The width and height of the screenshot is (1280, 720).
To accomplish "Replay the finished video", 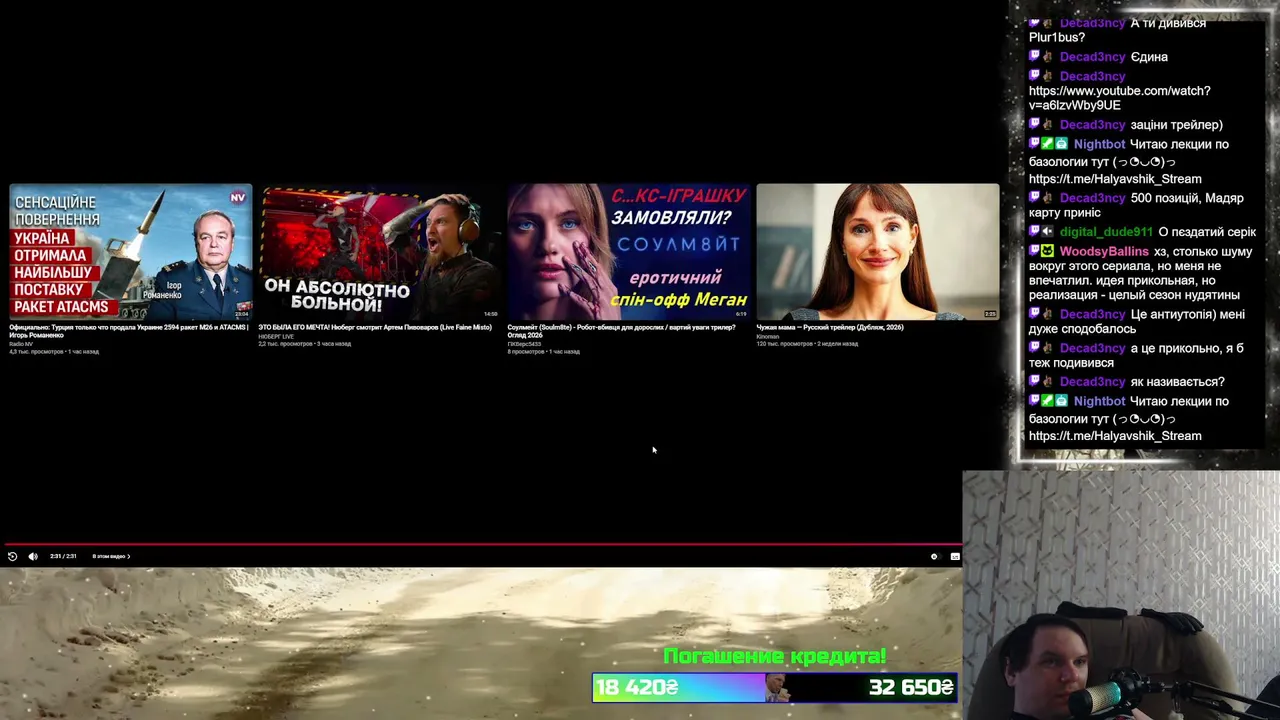I will tap(12, 556).
